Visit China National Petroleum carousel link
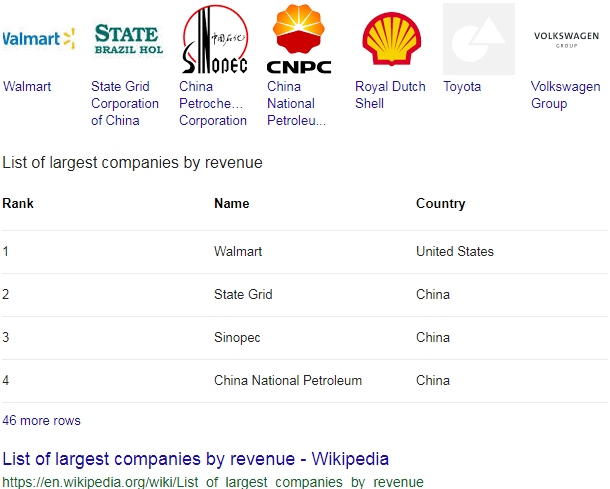 tap(296, 103)
